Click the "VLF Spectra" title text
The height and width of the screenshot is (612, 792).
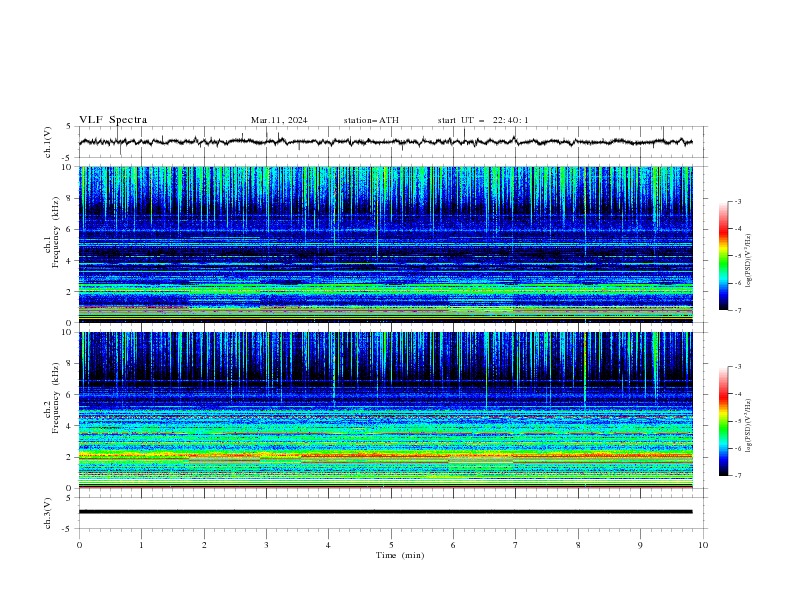coord(113,120)
